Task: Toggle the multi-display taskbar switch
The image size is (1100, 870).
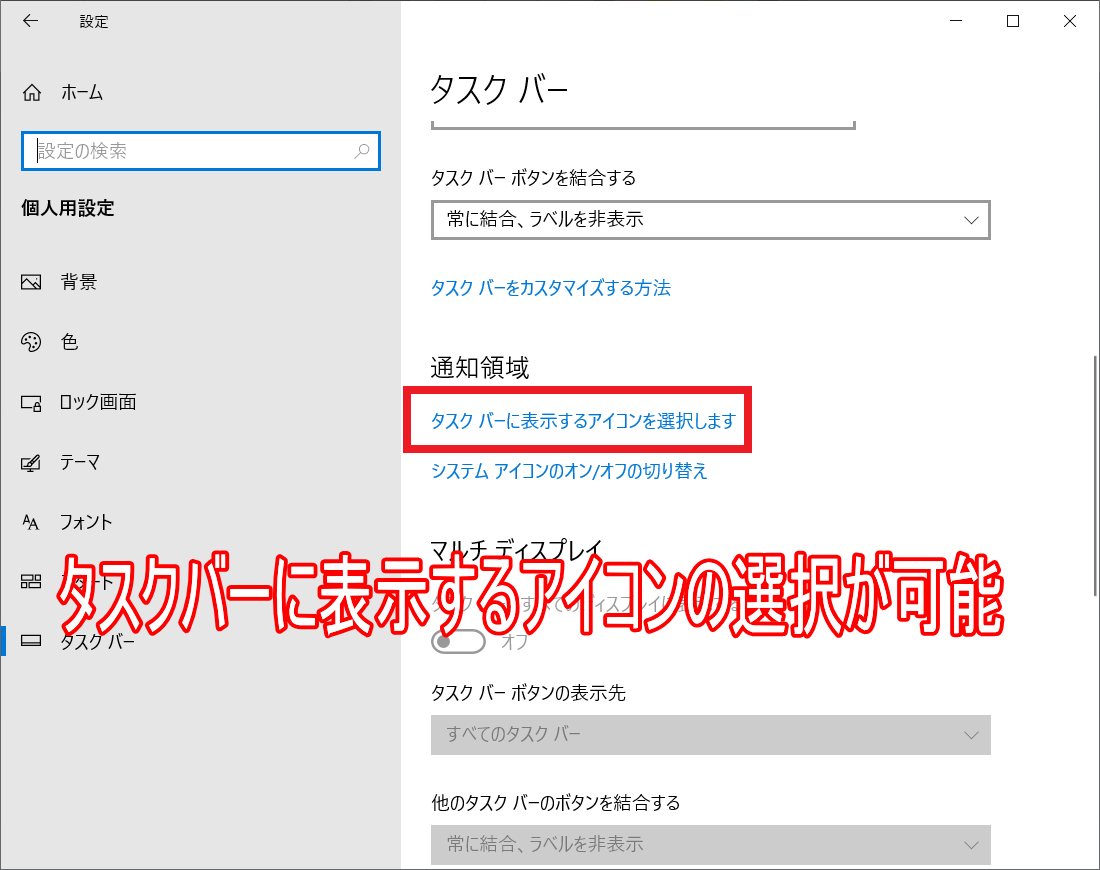Action: point(458,641)
